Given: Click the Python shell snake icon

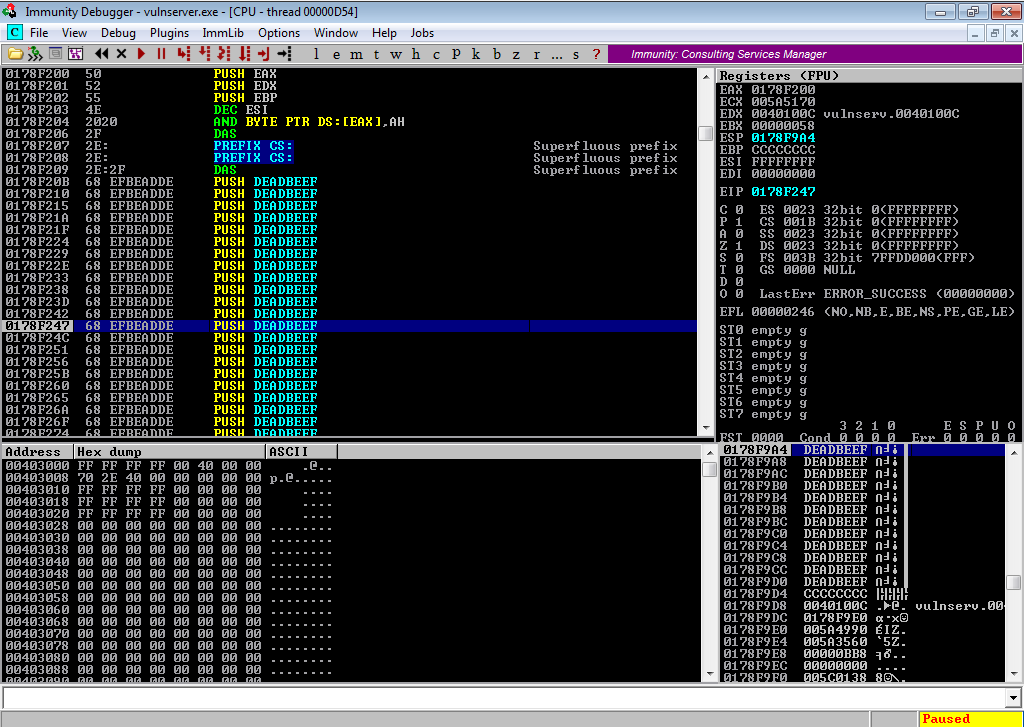Looking at the screenshot, I should click(x=35, y=54).
